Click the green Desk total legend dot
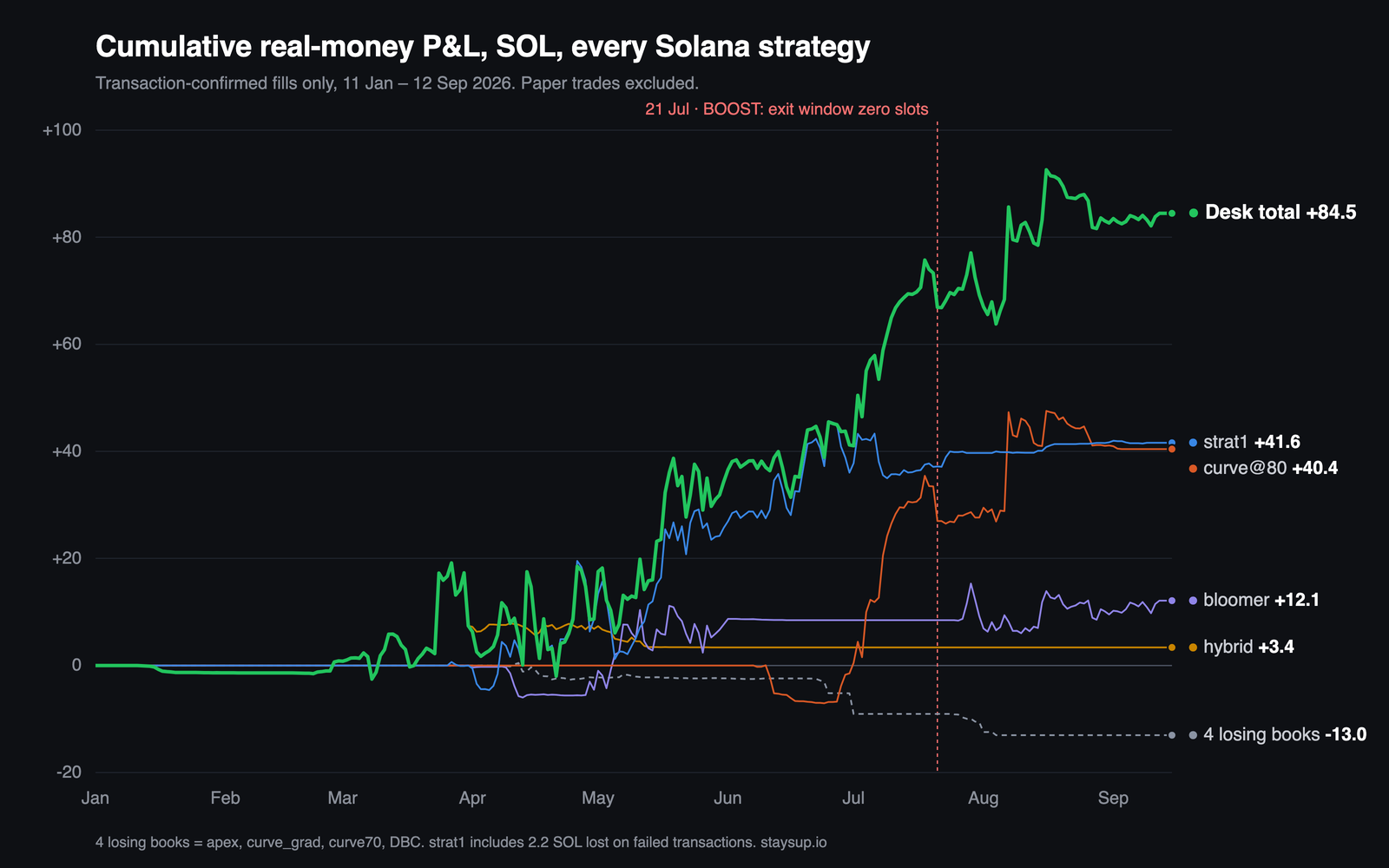This screenshot has width=1389, height=868. [1194, 213]
